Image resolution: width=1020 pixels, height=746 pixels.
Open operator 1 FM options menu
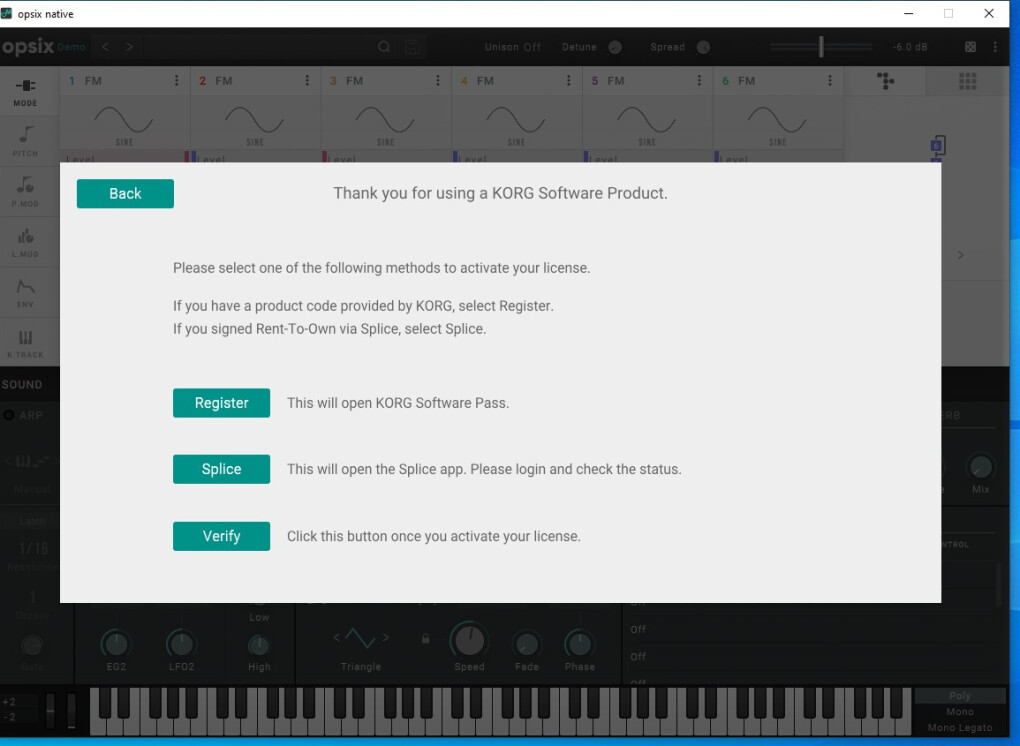click(176, 81)
